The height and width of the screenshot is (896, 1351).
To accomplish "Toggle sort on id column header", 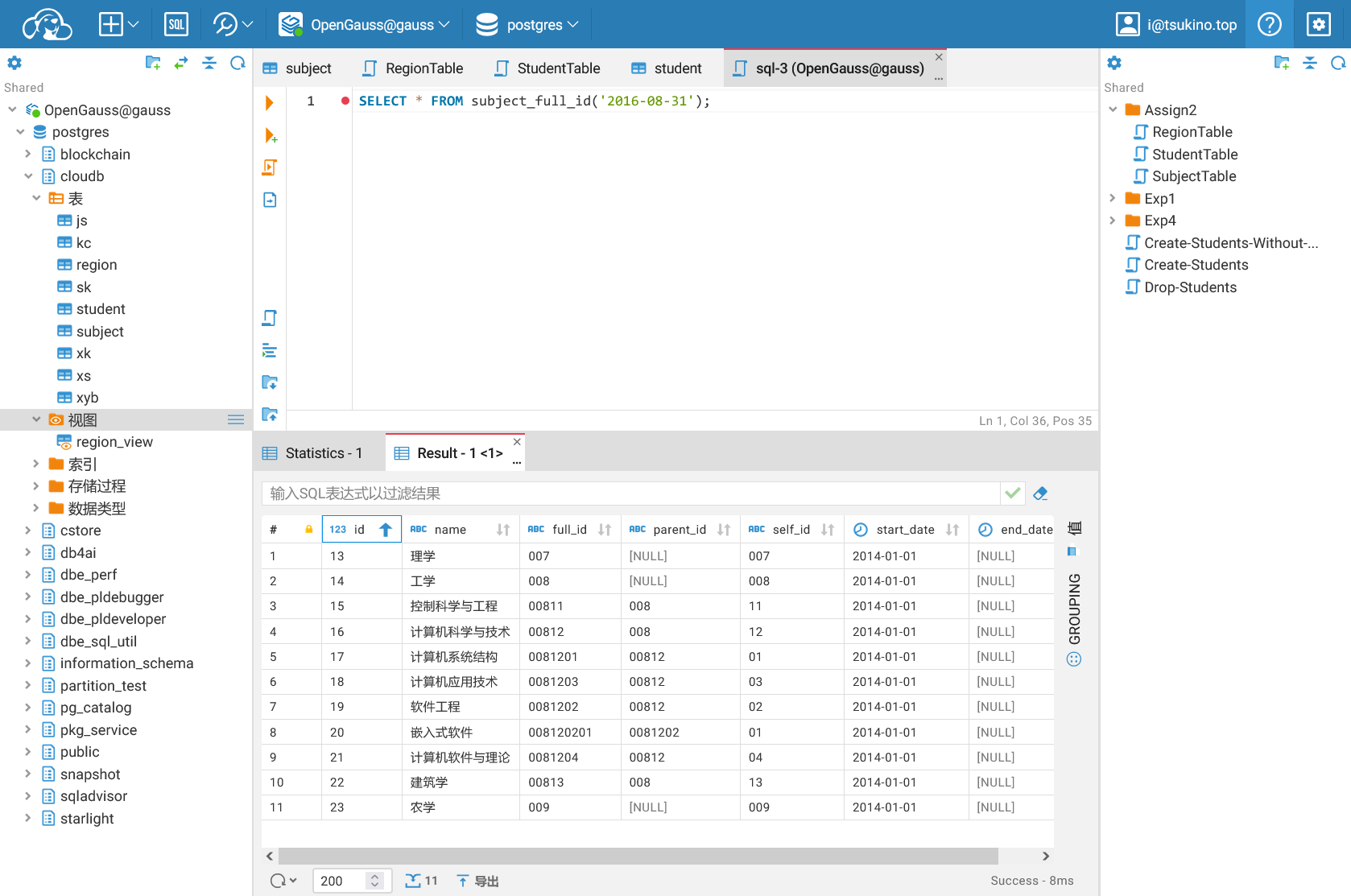I will (x=386, y=530).
